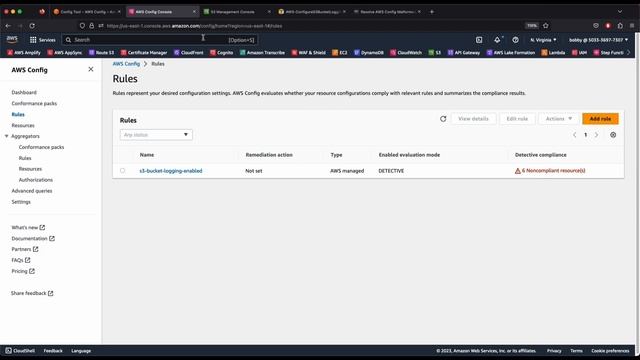Show the list of all browser tabs
Image resolution: width=640 pixels, height=360 pixels.
(x=620, y=11)
